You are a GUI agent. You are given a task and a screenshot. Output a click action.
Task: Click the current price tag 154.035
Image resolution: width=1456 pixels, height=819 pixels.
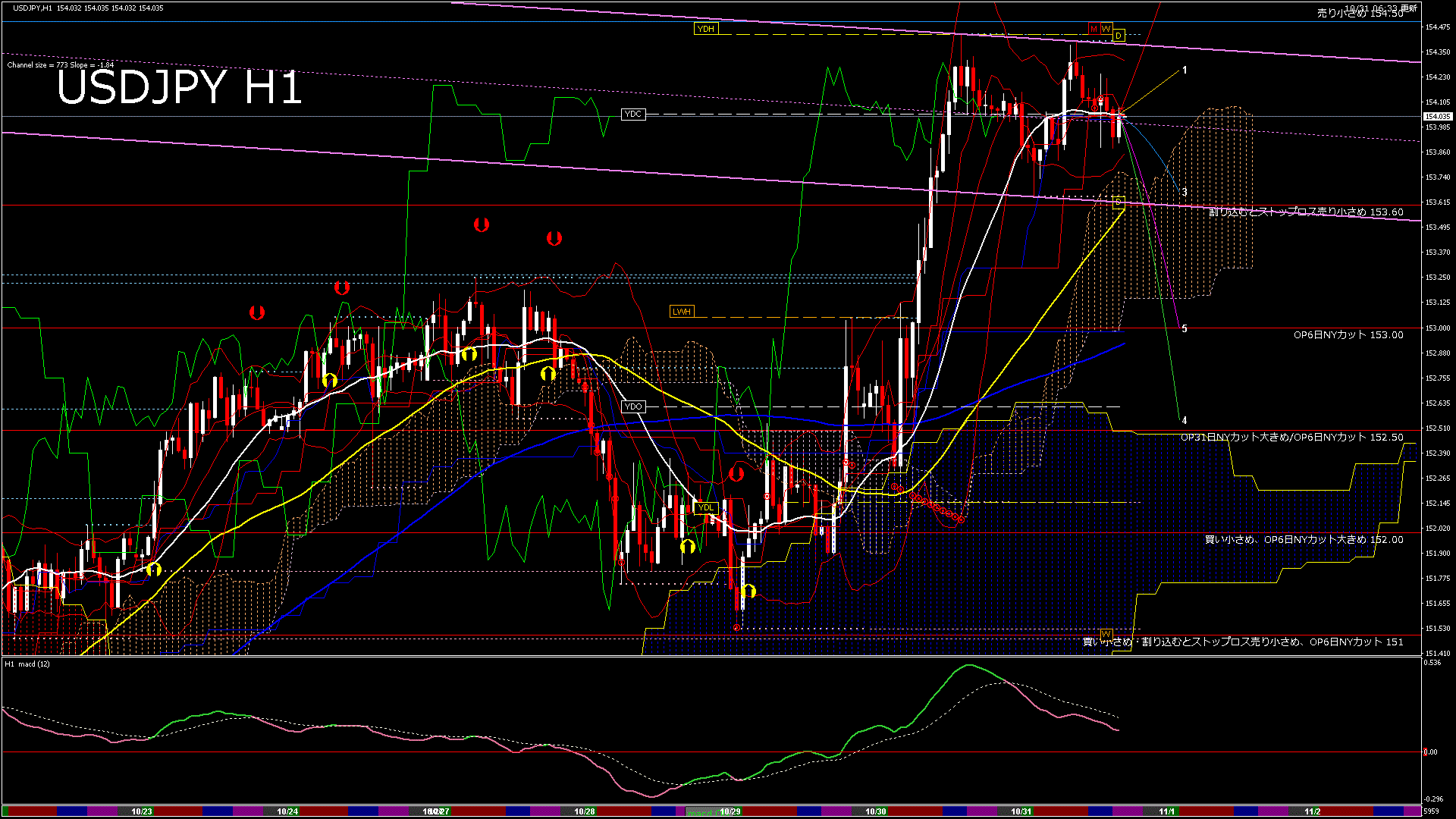tap(1437, 117)
